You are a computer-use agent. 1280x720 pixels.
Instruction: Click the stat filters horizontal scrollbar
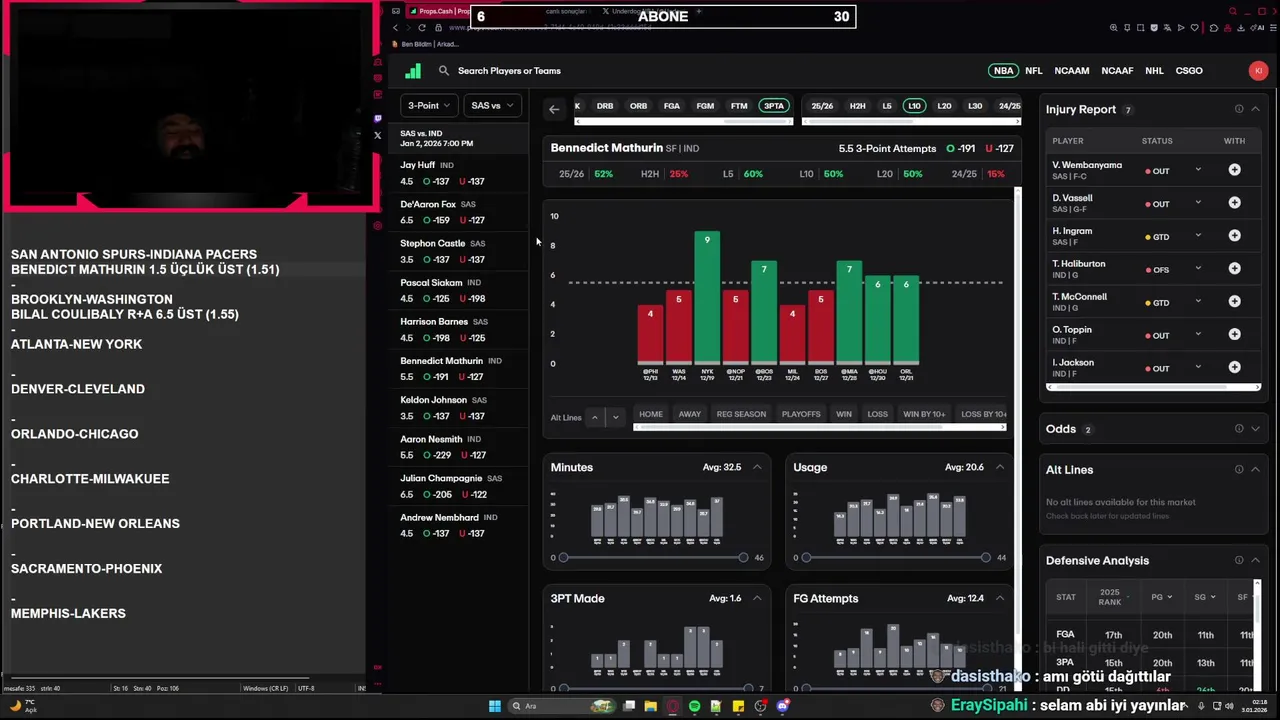click(x=684, y=122)
